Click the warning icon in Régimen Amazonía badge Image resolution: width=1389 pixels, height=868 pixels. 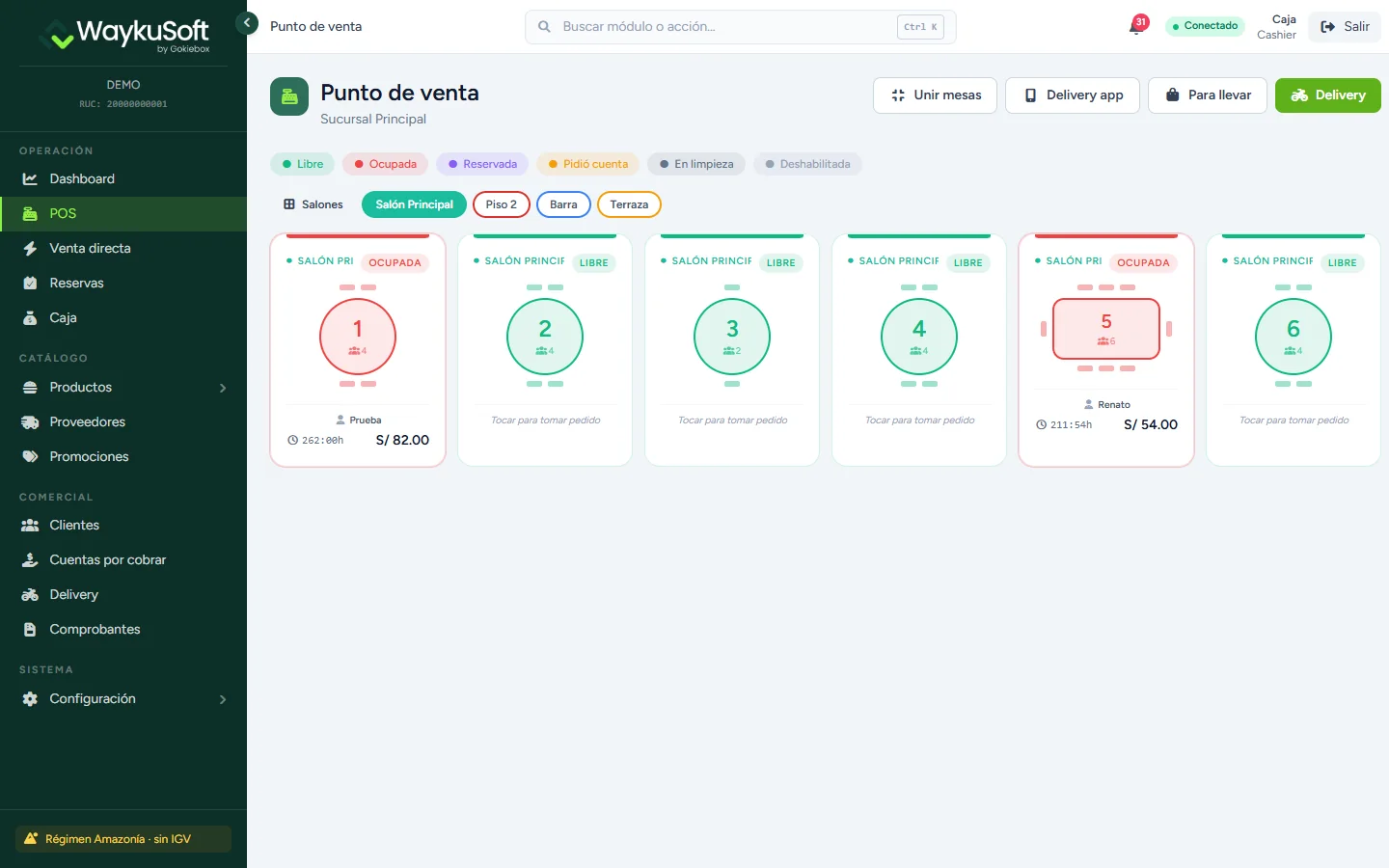31,839
